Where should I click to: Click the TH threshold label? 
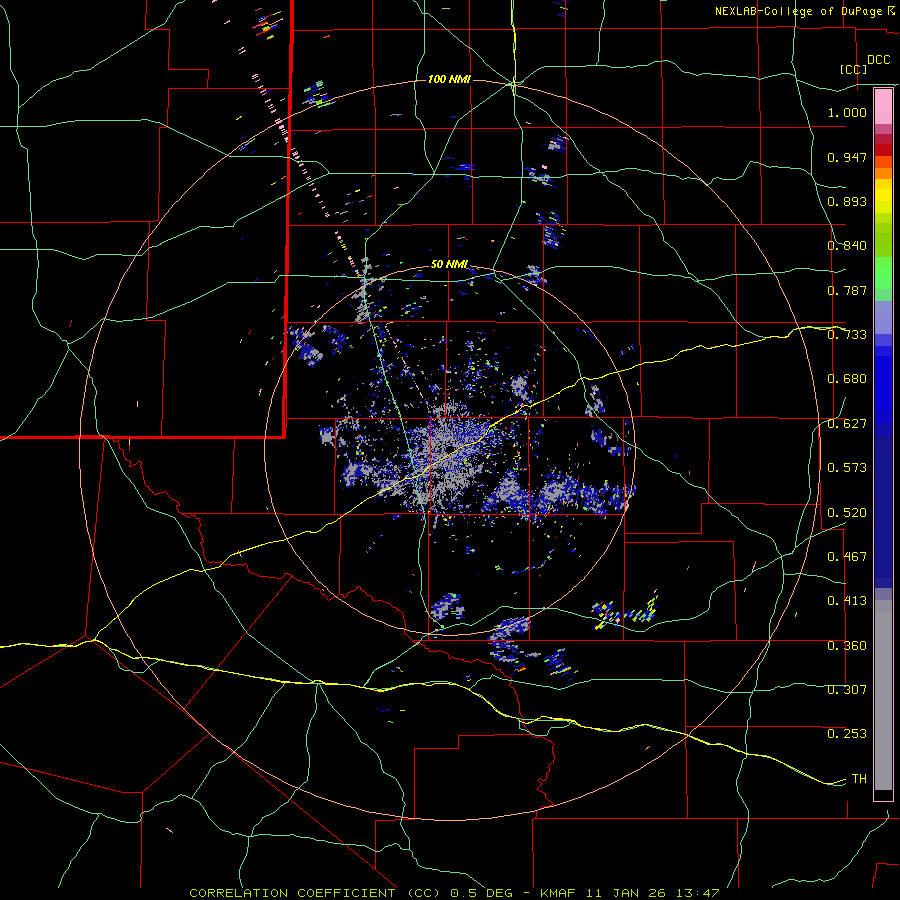click(x=859, y=779)
